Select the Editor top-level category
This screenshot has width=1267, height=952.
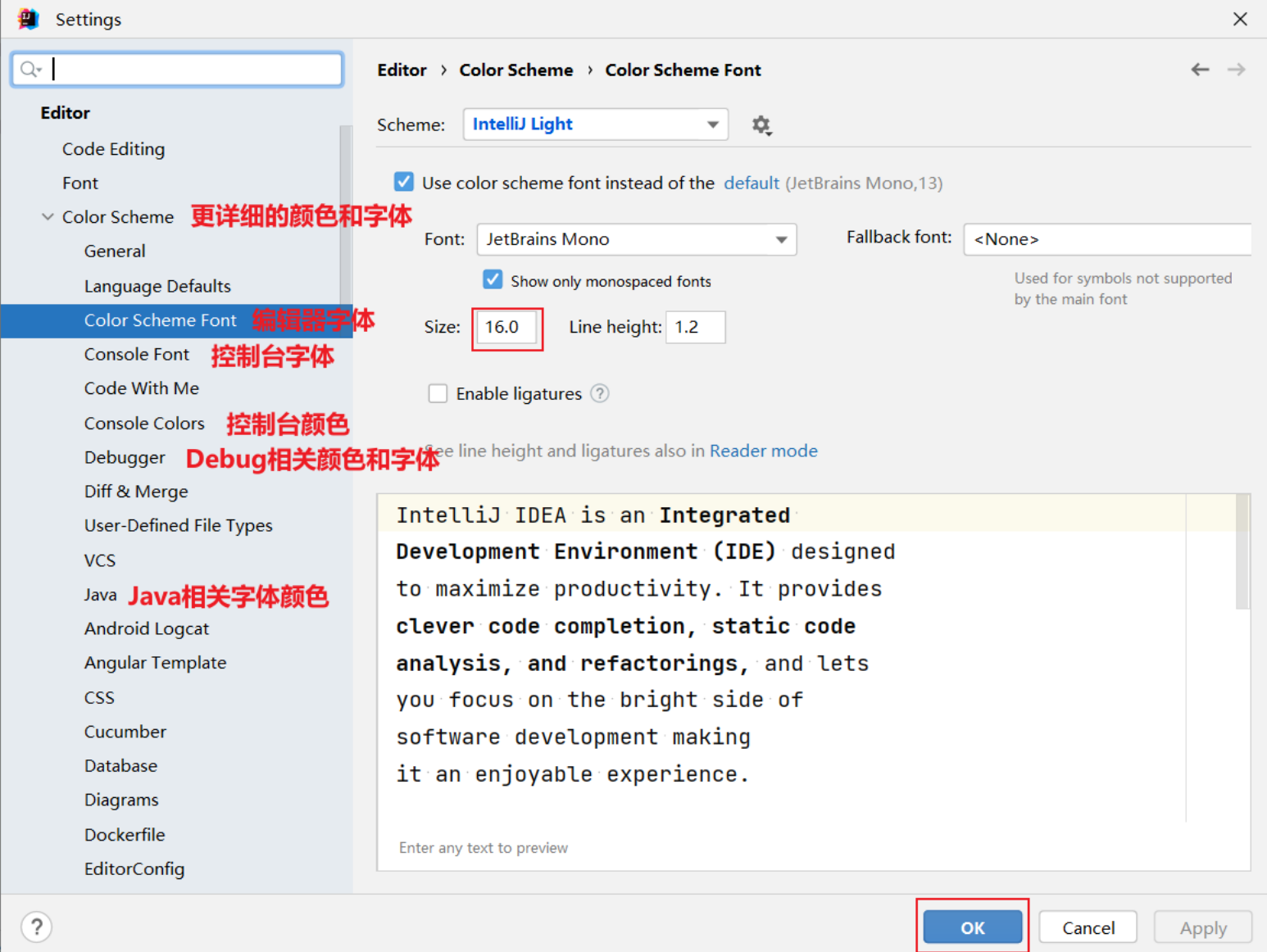(66, 113)
